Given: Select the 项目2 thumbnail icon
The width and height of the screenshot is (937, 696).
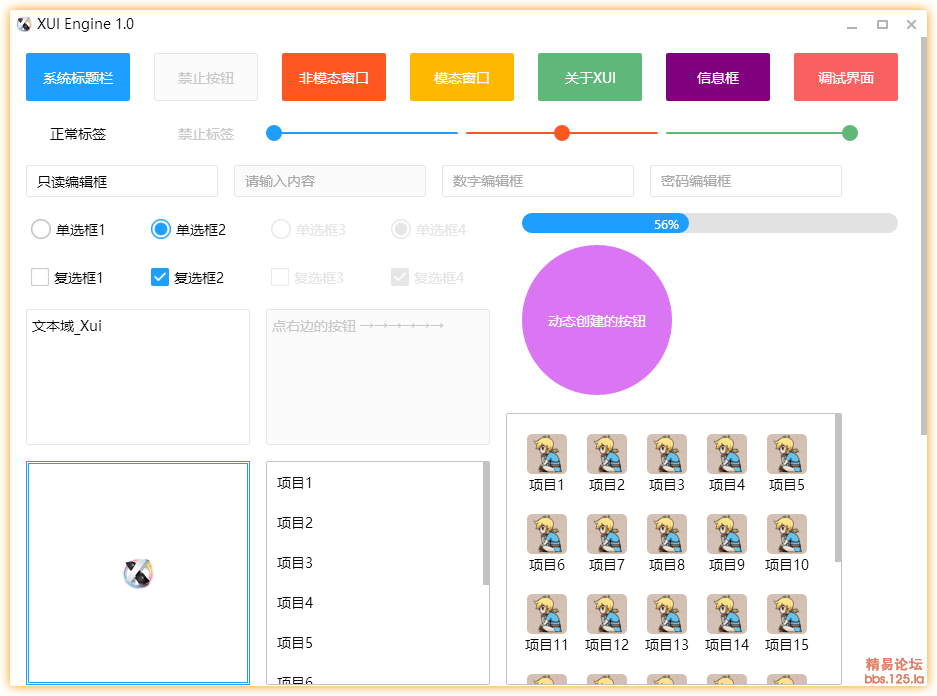Looking at the screenshot, I should pyautogui.click(x=607, y=454).
